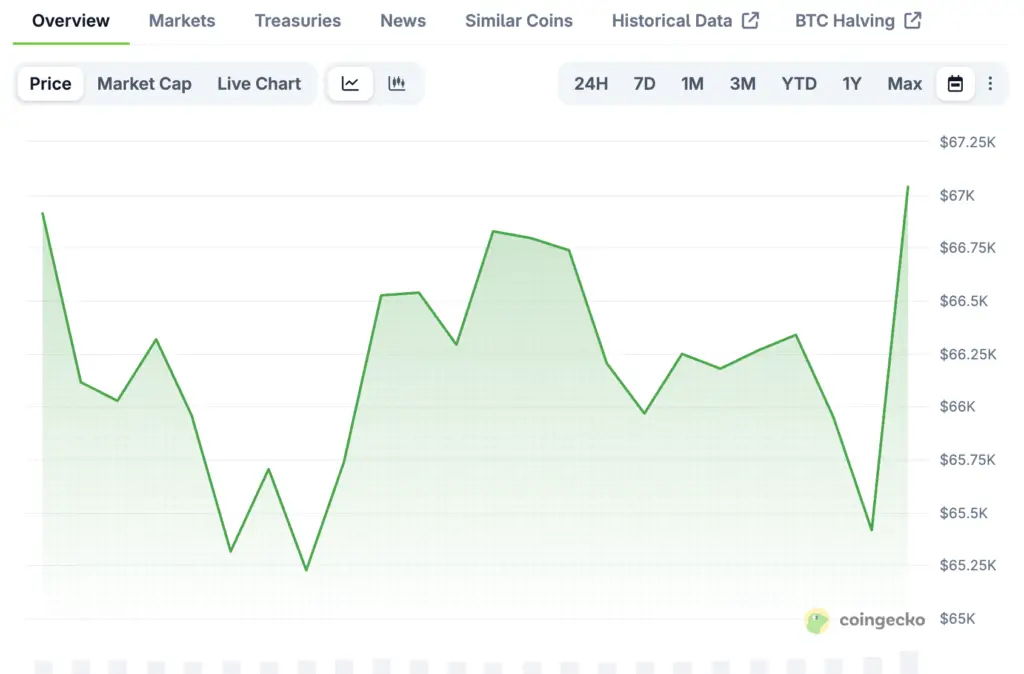Screen dimensions: 1024x674
Task: Choose the 3M time range
Action: (742, 84)
